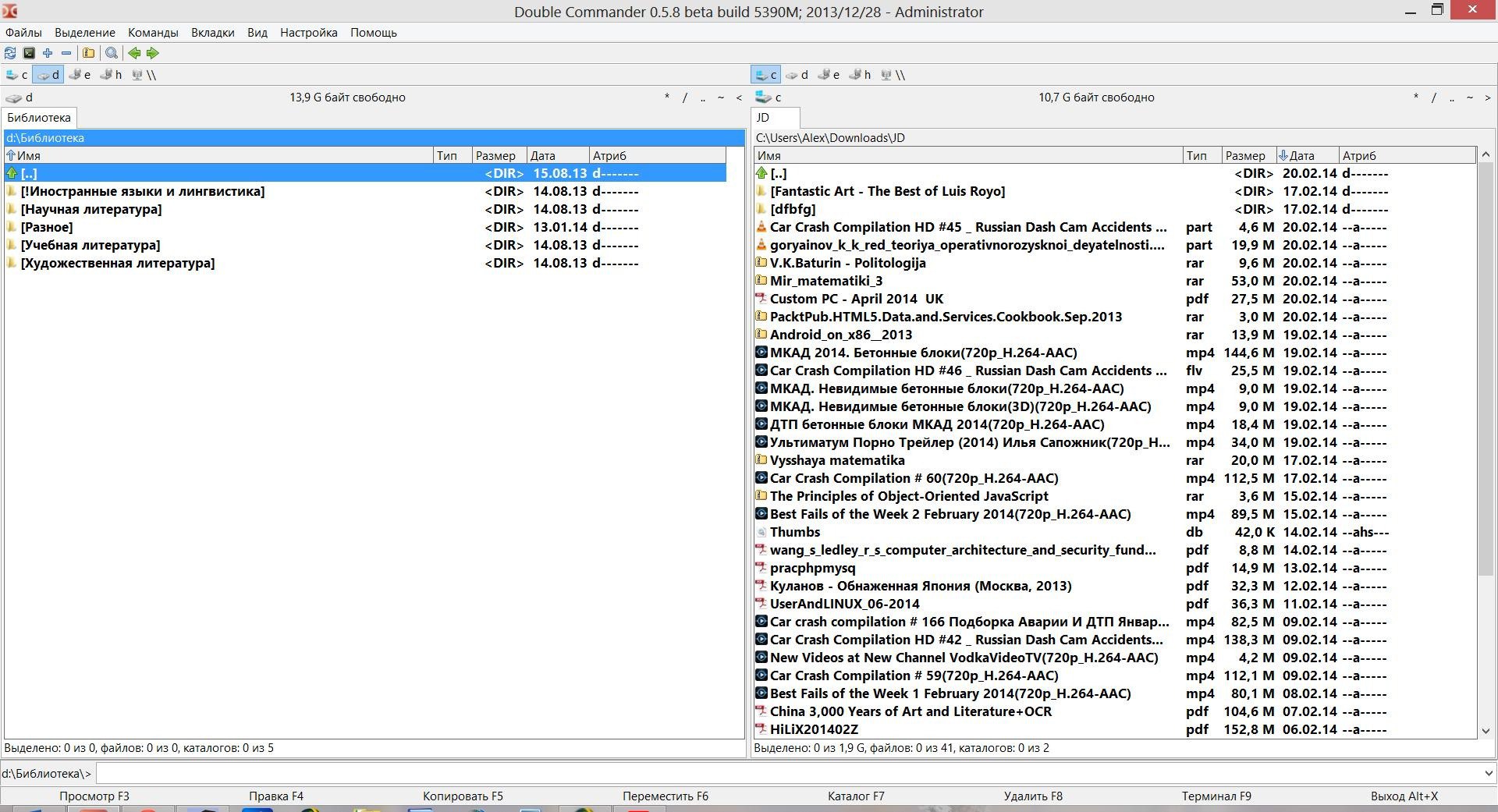Select drive e in the left drive bar
This screenshot has width=1498, height=812.
coord(80,75)
